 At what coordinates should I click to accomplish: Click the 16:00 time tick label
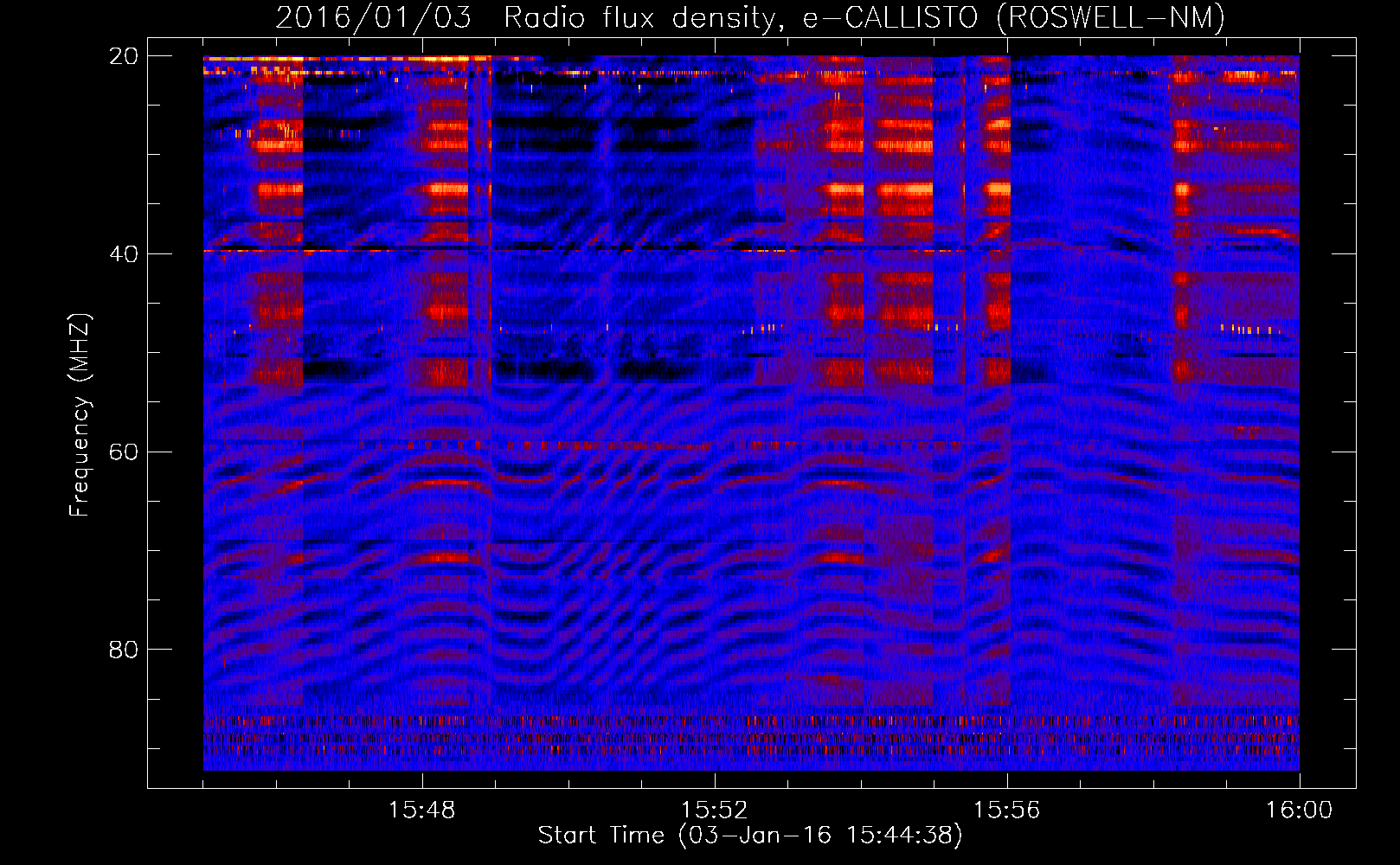pyautogui.click(x=1299, y=811)
